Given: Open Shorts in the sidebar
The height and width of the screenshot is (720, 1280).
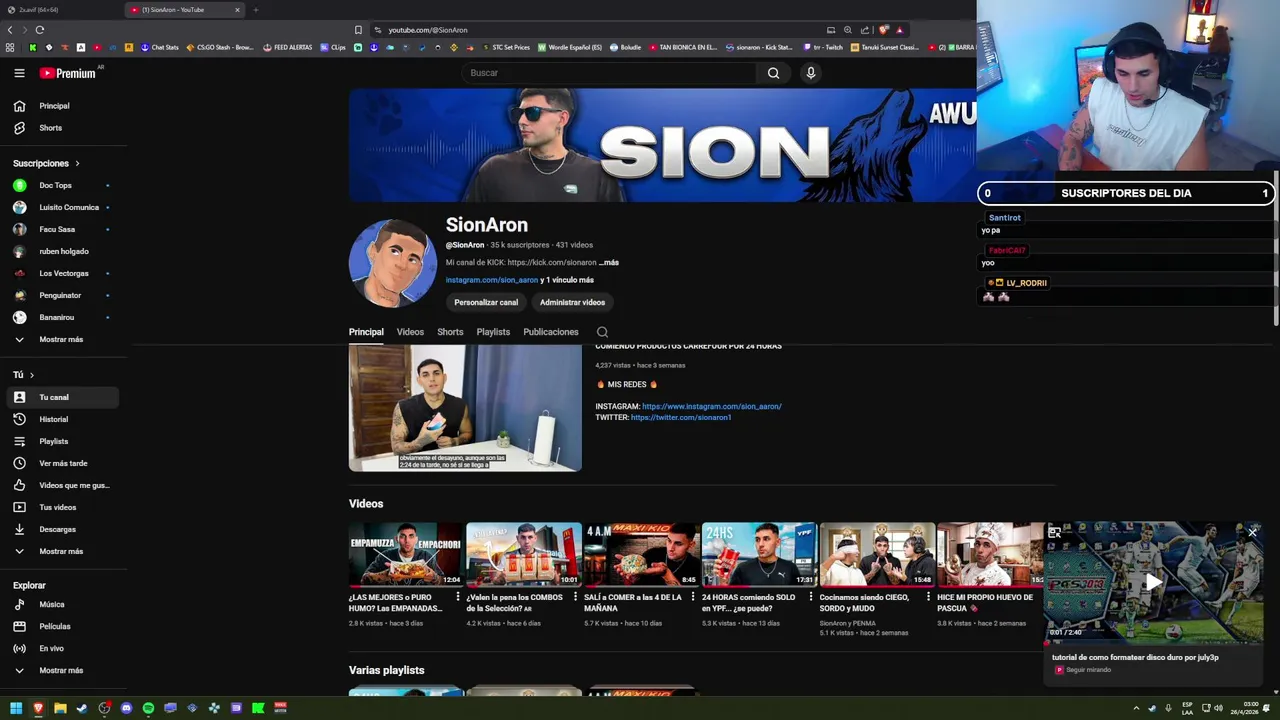Looking at the screenshot, I should (x=63, y=128).
